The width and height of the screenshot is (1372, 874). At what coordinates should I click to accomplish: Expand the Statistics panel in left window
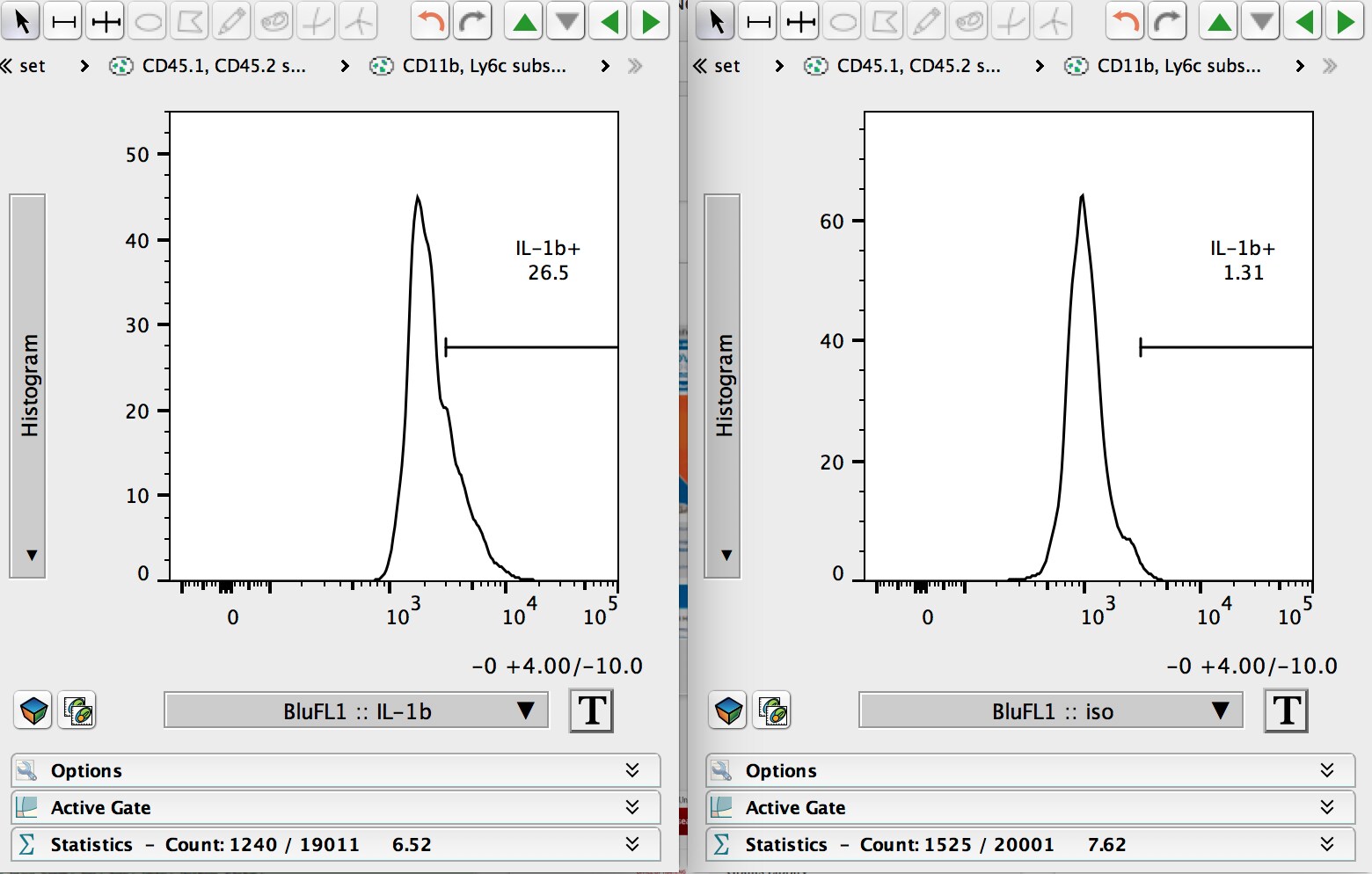point(335,844)
